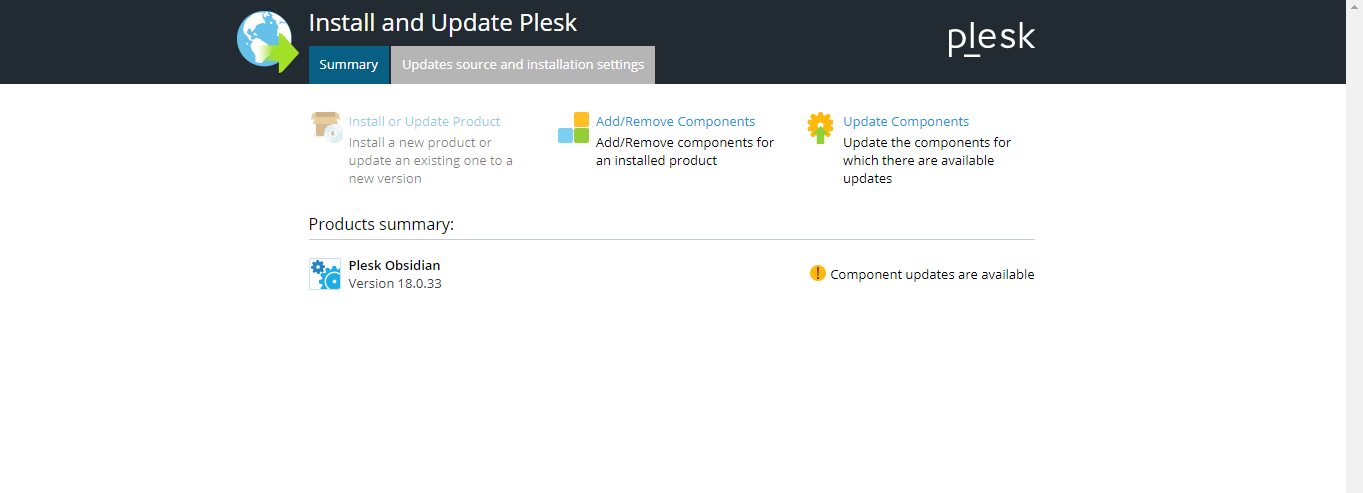The height and width of the screenshot is (493, 1363).
Task: Click the Install or Update Product box icon
Action: click(x=326, y=127)
